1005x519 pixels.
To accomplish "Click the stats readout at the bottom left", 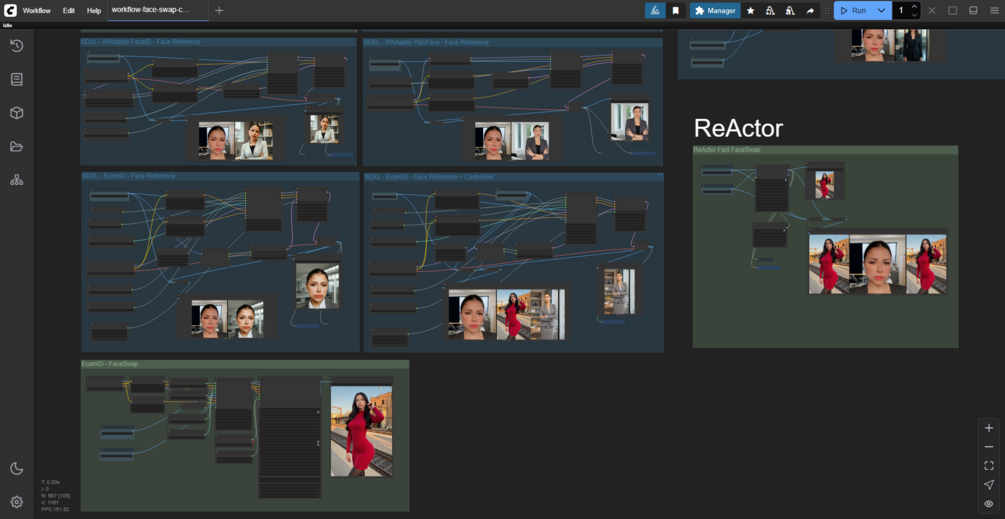I will [56, 495].
